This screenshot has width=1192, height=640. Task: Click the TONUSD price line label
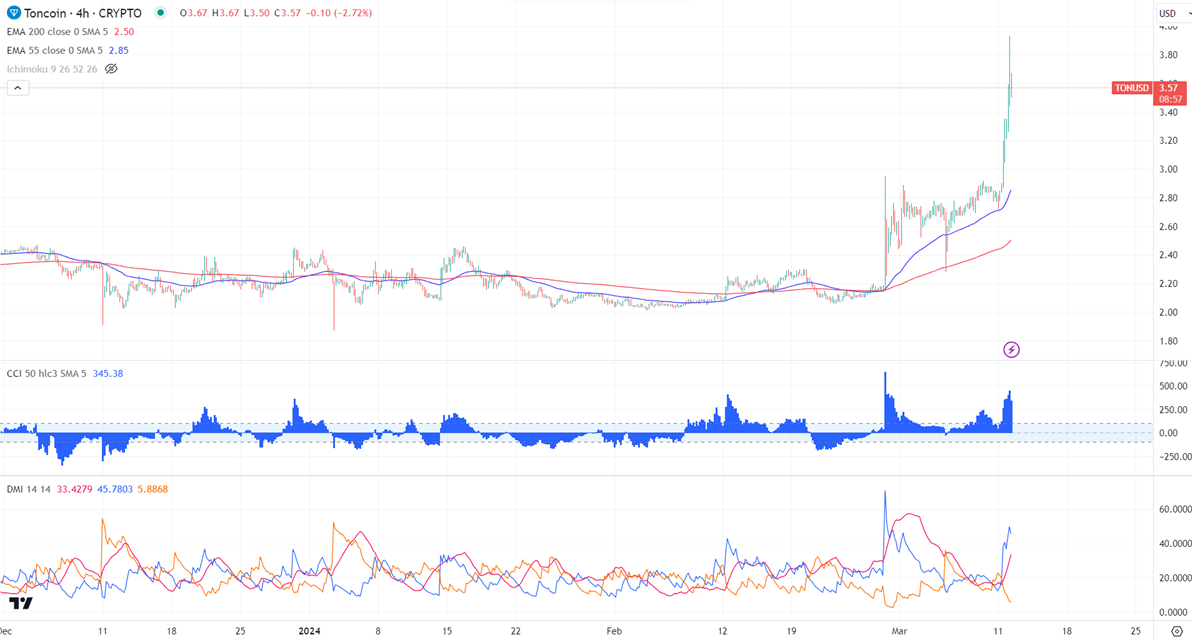pos(1132,88)
